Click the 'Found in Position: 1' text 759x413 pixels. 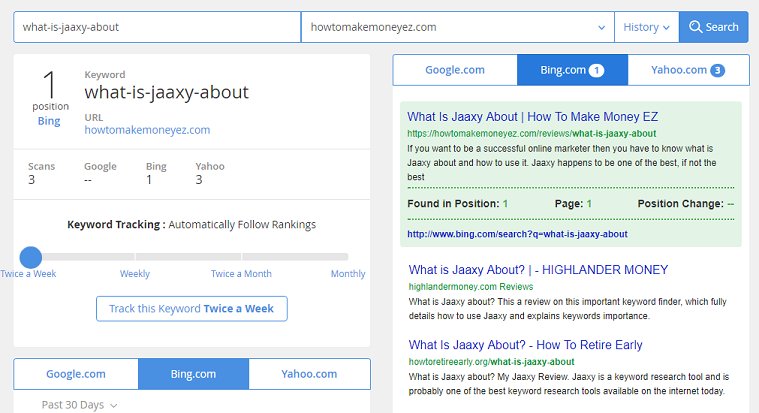click(x=457, y=204)
